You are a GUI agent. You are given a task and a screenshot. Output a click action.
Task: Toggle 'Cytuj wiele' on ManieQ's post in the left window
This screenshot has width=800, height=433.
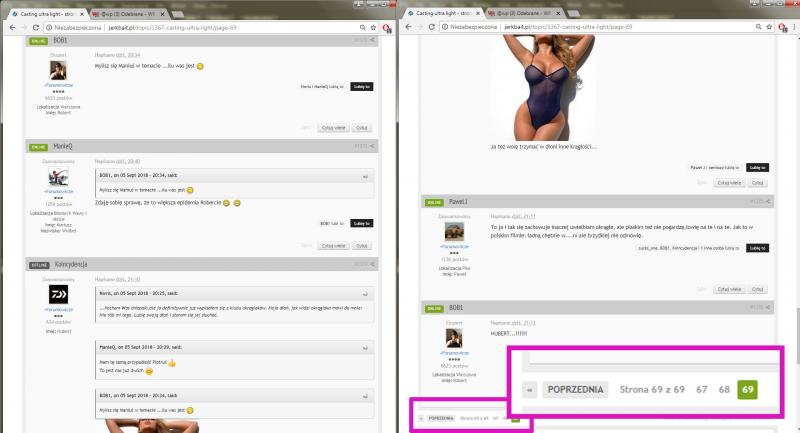(332, 245)
